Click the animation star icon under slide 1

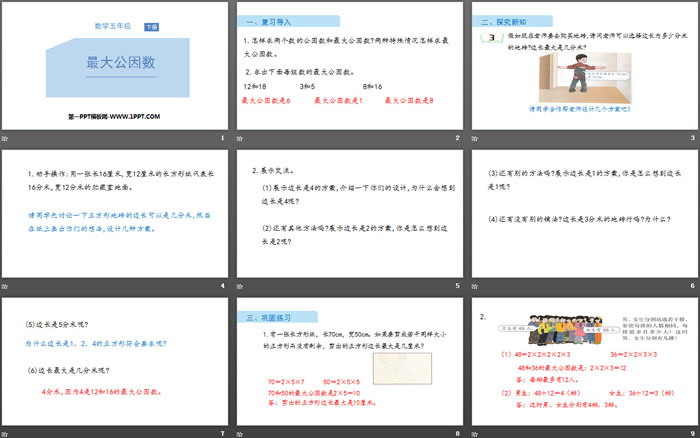7,137
